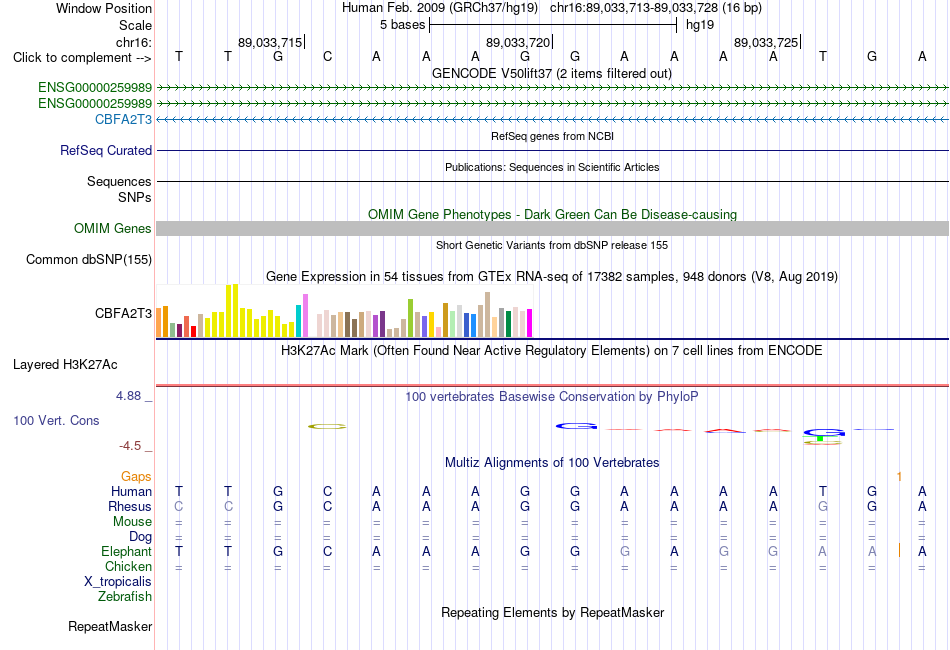Click the tall tan GTEx expression bar
The width and height of the screenshot is (950, 650).
tap(487, 314)
